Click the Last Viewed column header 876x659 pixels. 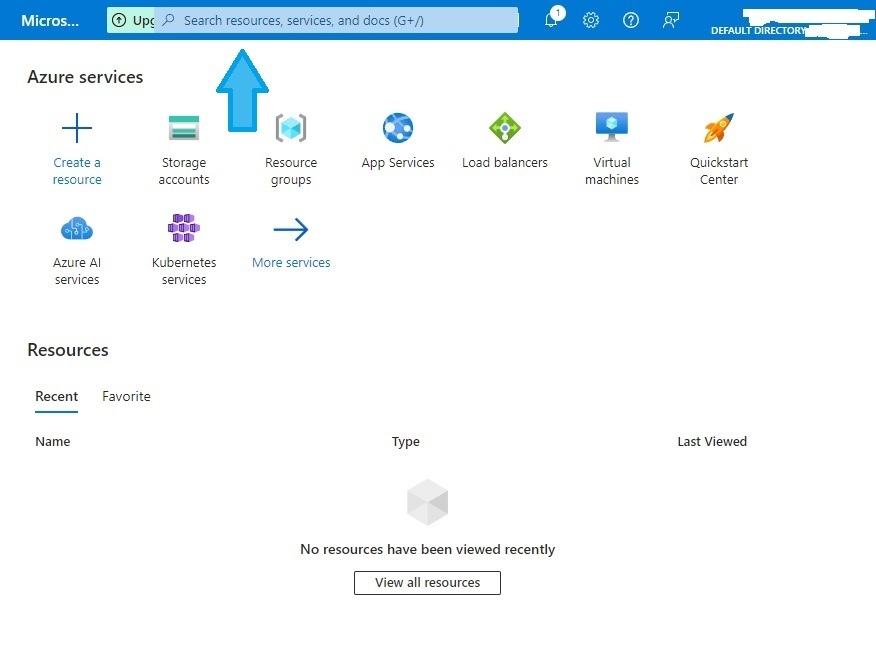tap(712, 442)
